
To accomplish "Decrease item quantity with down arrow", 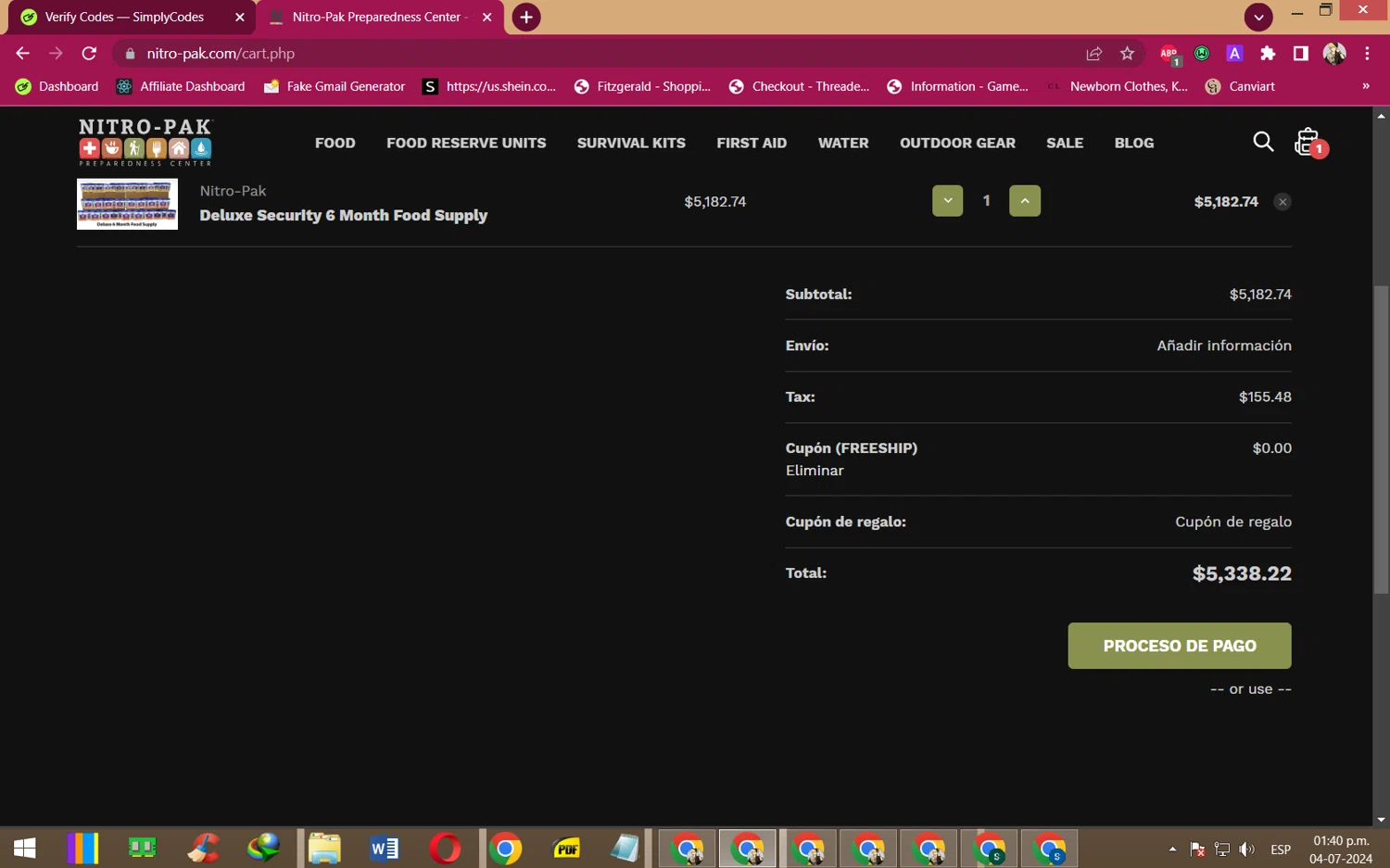I will (x=947, y=201).
